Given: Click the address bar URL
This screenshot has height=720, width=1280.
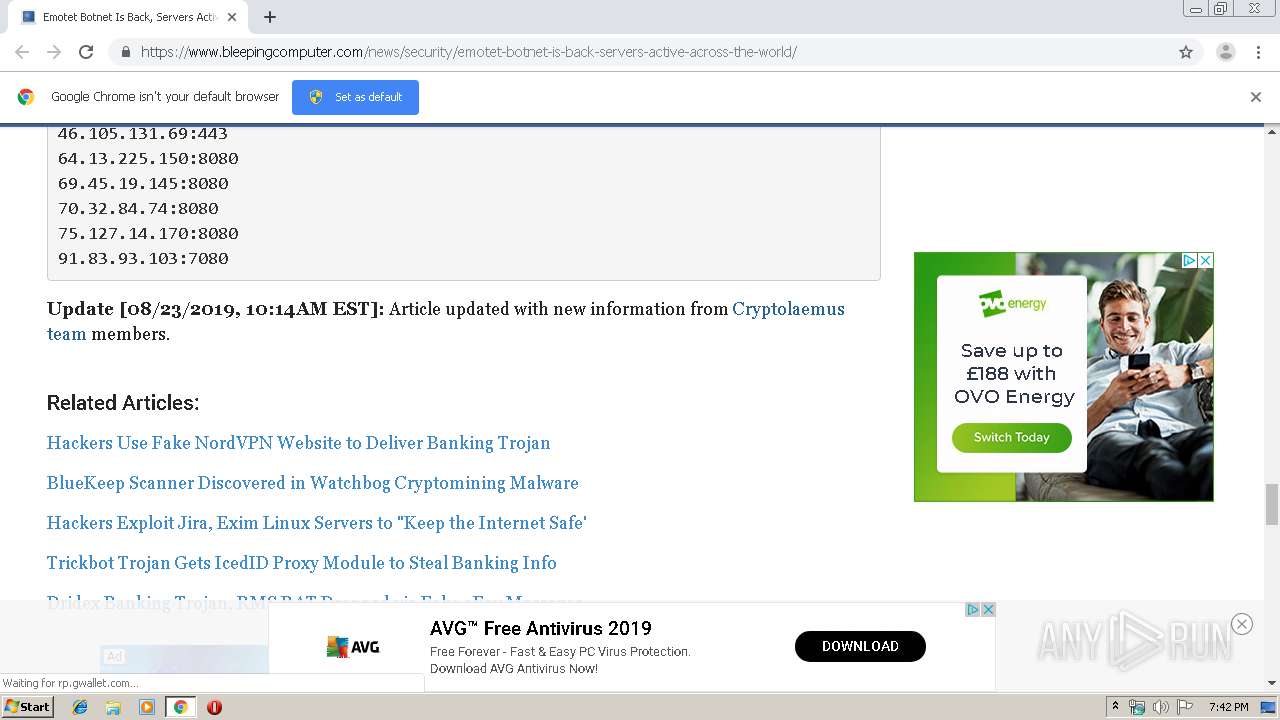Looking at the screenshot, I should tap(469, 52).
